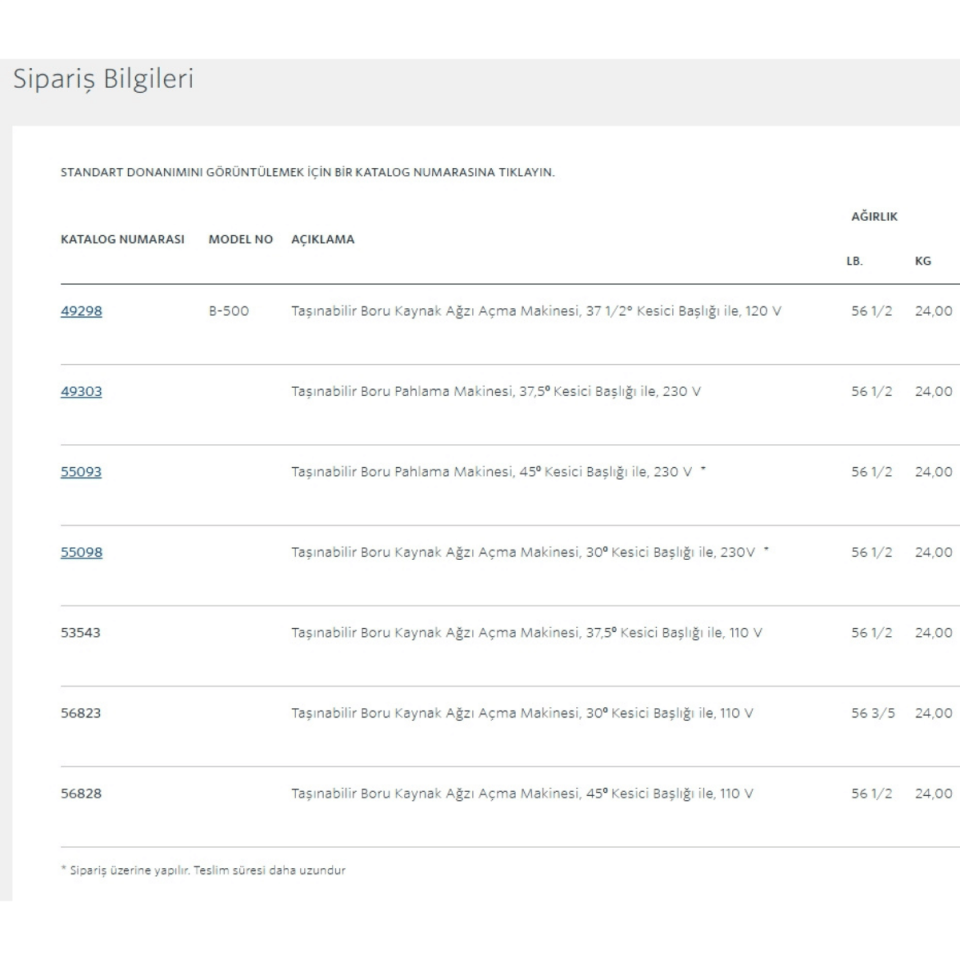The height and width of the screenshot is (960, 960).
Task: Click the Sipariş üzerine yapılır footnote
Action: pos(203,870)
